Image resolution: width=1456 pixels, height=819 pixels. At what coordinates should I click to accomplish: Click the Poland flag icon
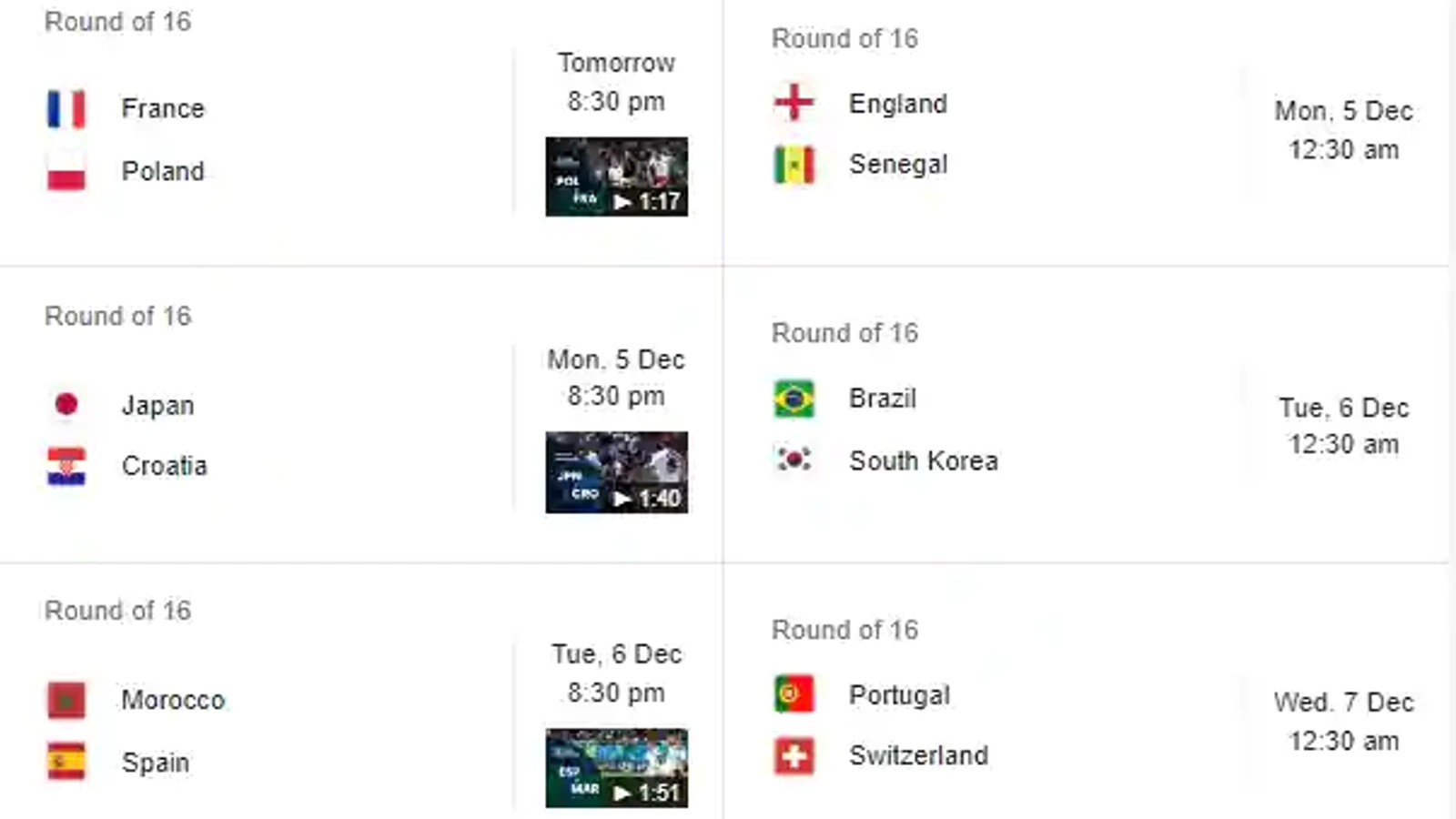coord(66,171)
